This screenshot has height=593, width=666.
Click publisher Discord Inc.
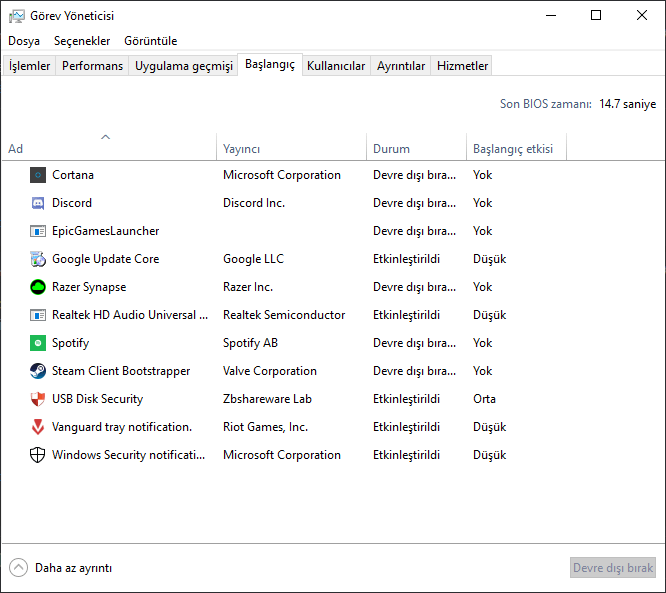(x=254, y=203)
